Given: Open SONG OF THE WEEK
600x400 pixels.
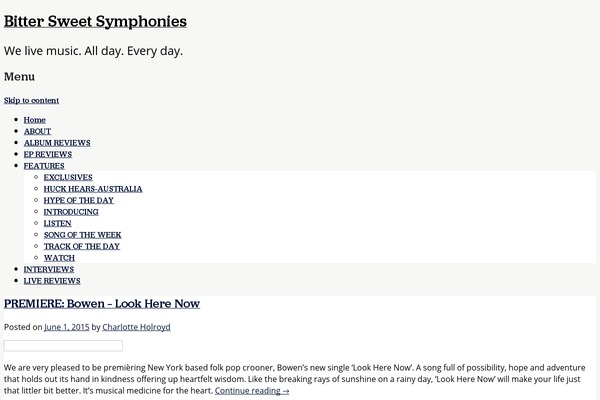Looking at the screenshot, I should pyautogui.click(x=83, y=235).
